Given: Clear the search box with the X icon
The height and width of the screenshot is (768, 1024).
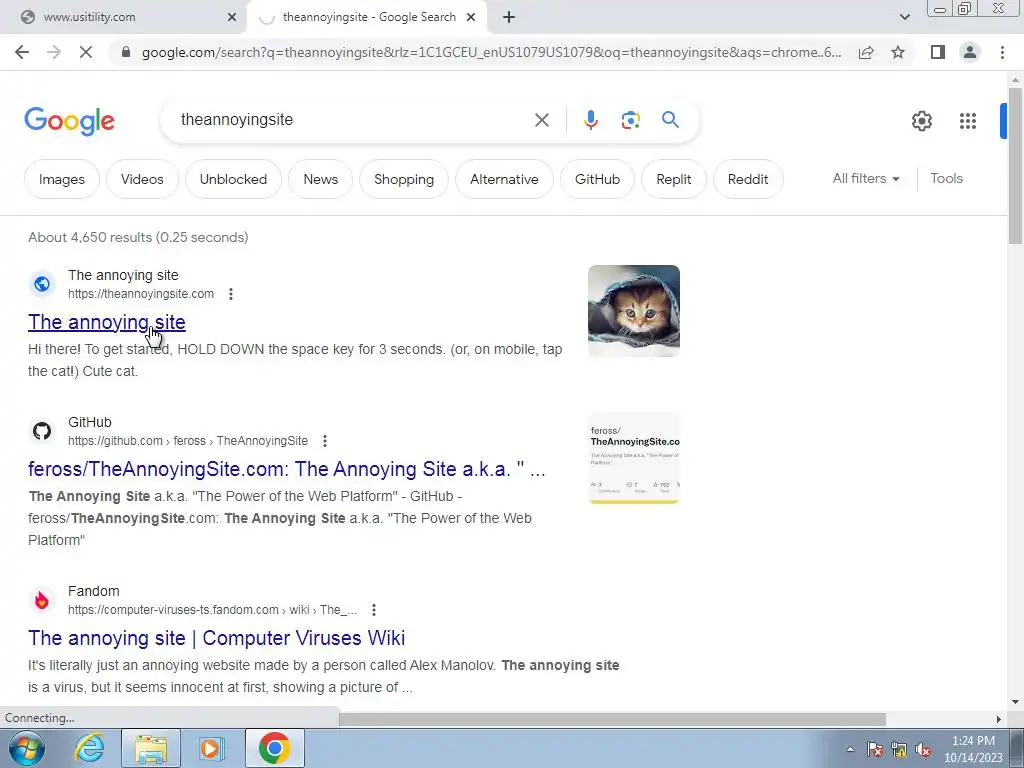Looking at the screenshot, I should tap(541, 120).
